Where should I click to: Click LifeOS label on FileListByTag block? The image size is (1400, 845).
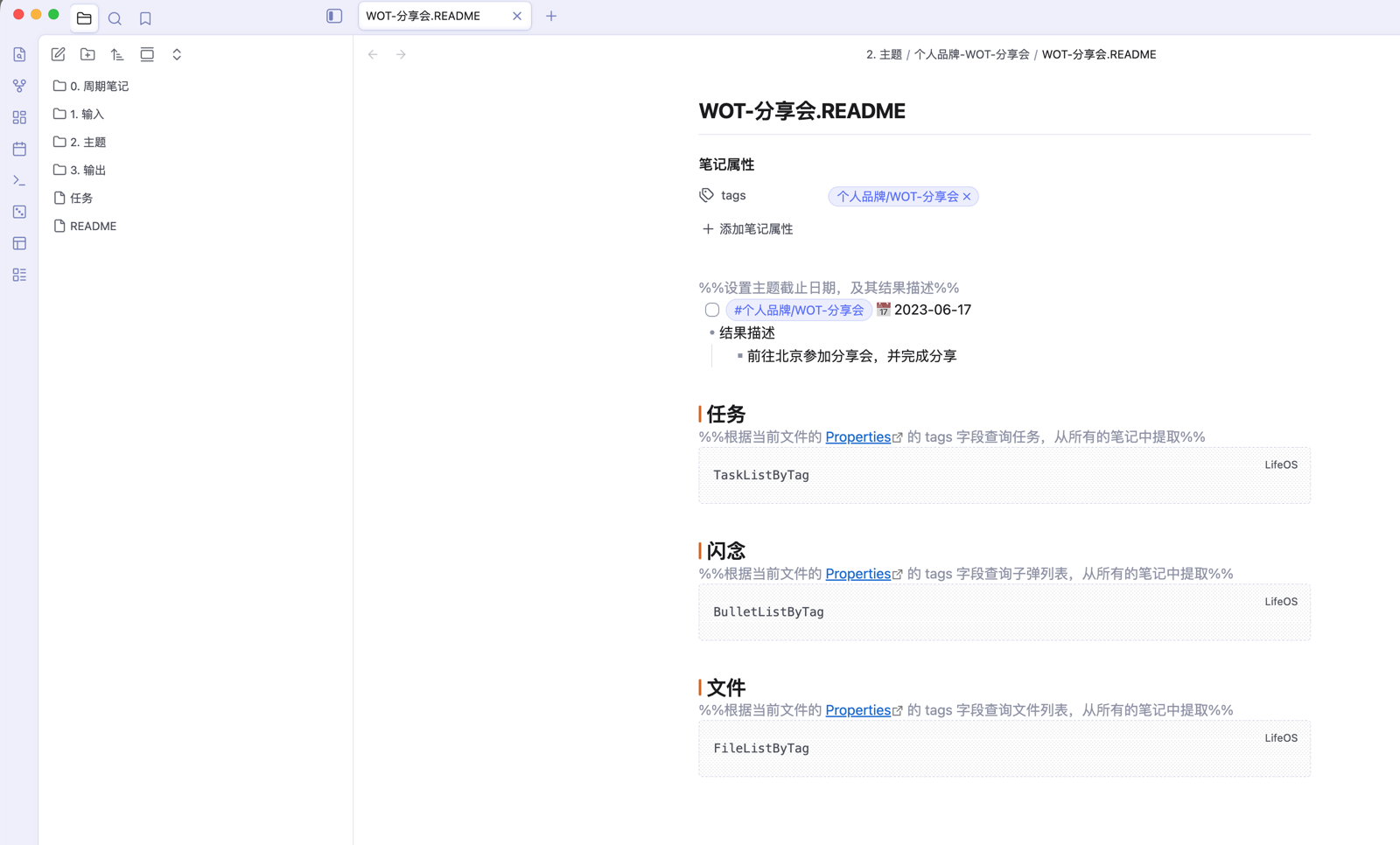pos(1281,738)
